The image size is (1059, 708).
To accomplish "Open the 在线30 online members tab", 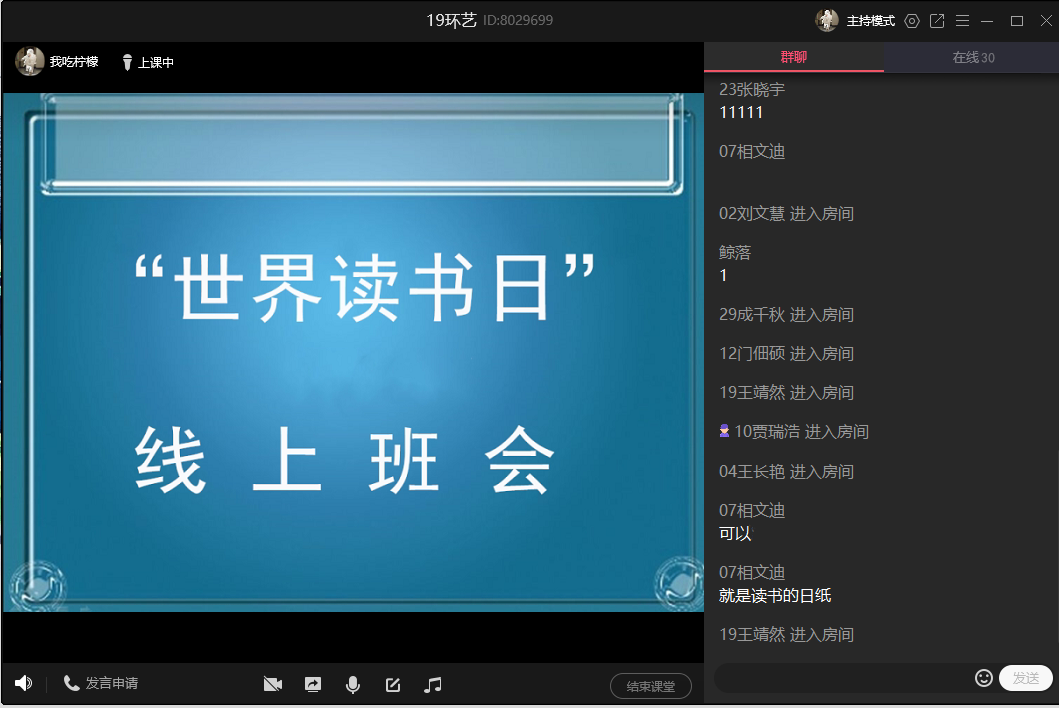I will (972, 58).
